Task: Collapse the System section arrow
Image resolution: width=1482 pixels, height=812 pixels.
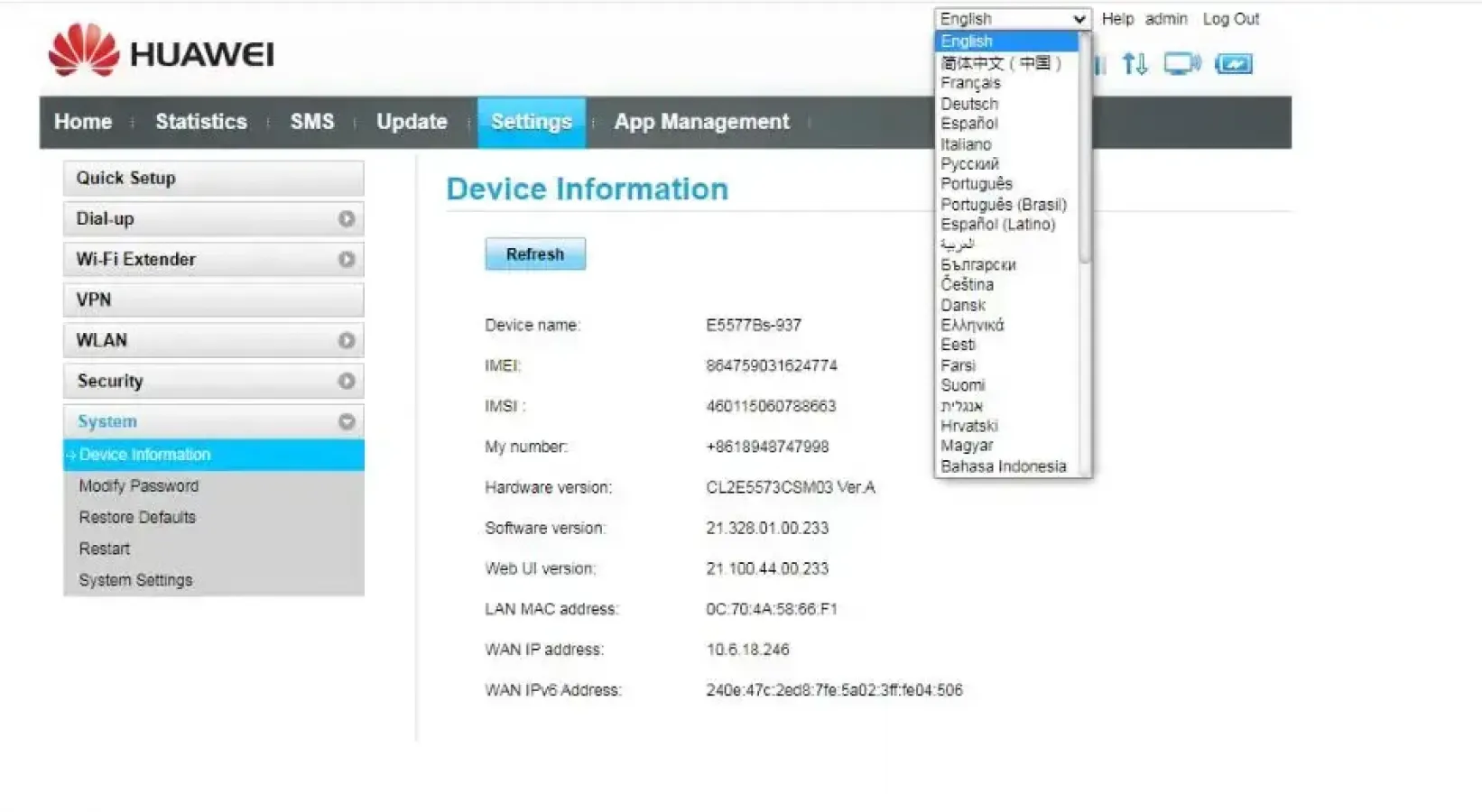Action: 346,422
